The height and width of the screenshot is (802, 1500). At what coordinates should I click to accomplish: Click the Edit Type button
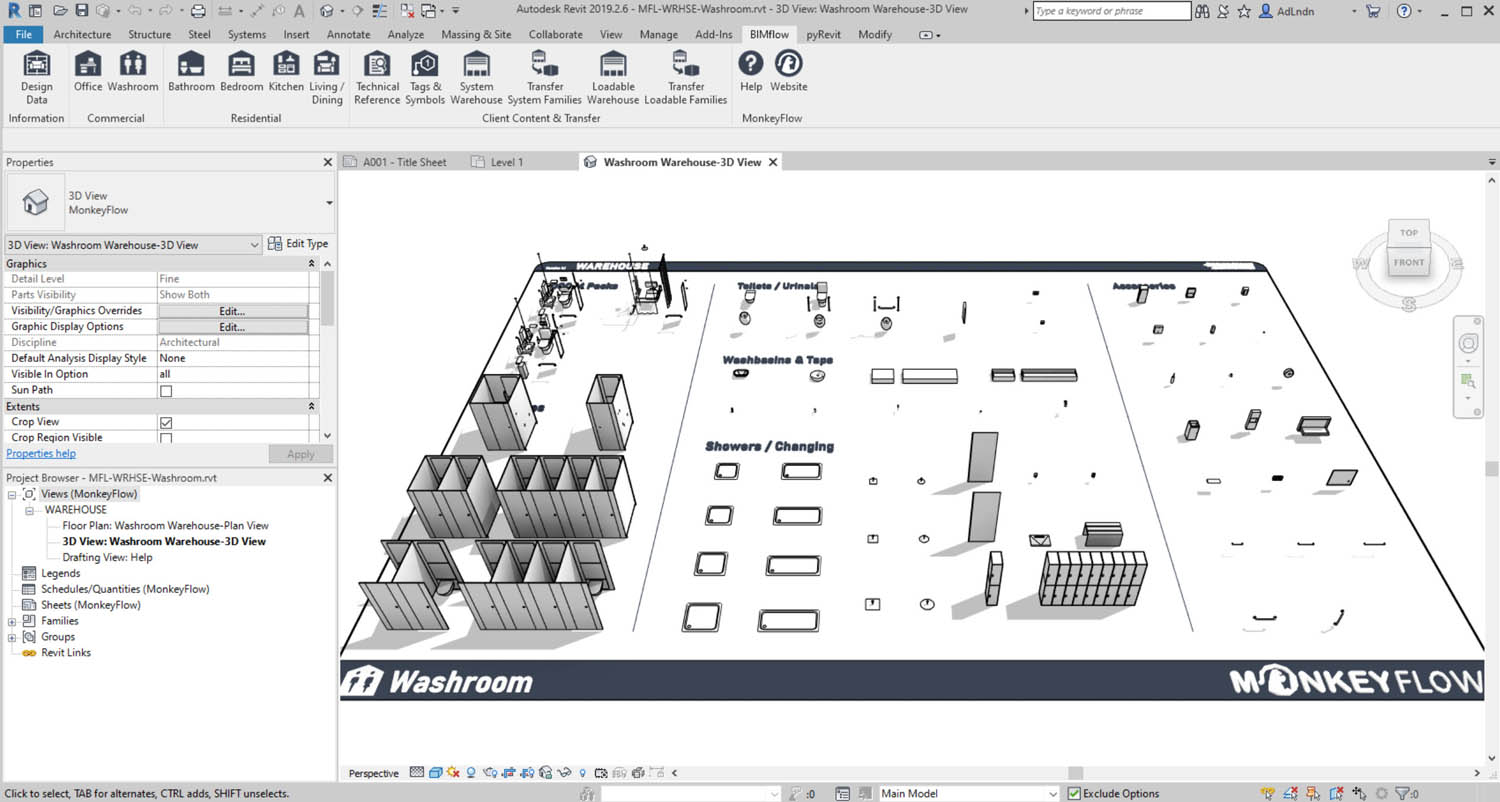[298, 244]
